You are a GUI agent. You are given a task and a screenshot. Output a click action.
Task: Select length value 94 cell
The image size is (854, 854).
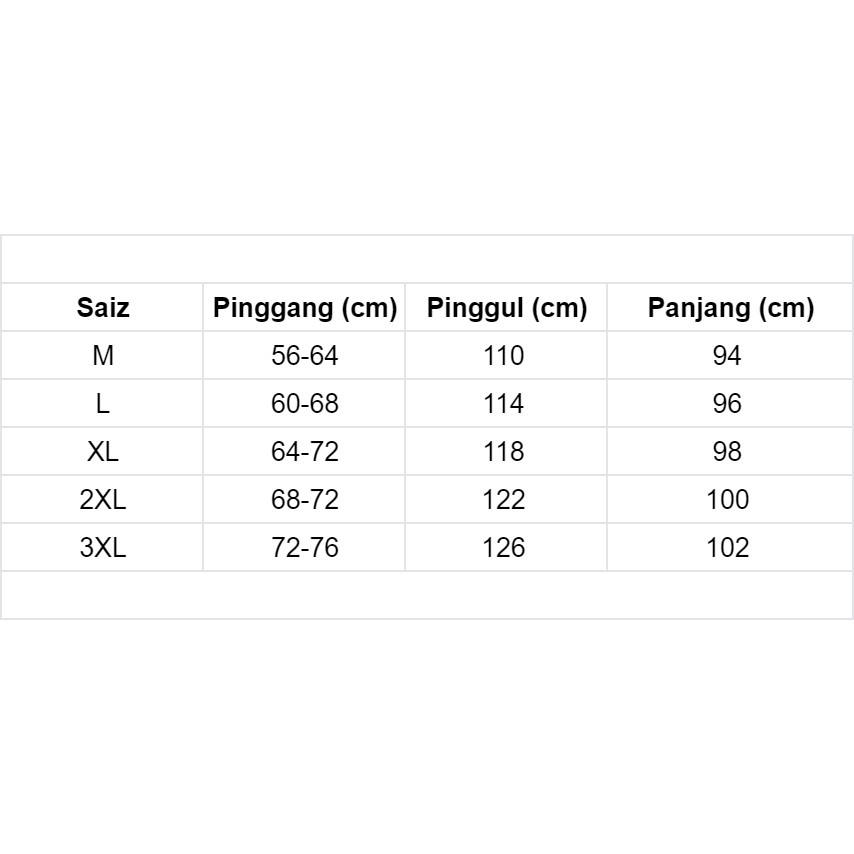coord(727,356)
